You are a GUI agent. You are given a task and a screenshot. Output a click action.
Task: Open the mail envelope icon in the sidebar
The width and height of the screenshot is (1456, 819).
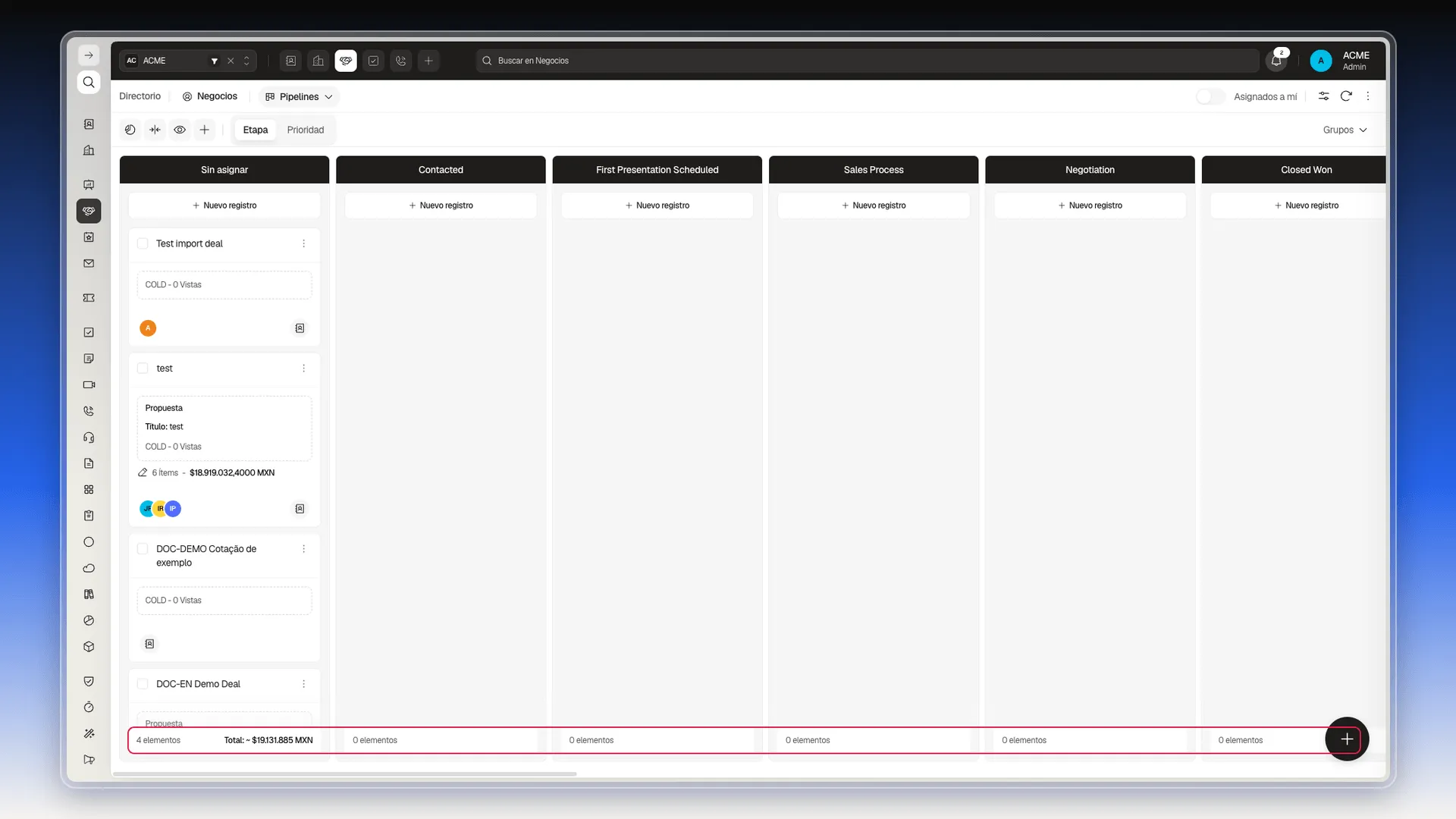(89, 263)
